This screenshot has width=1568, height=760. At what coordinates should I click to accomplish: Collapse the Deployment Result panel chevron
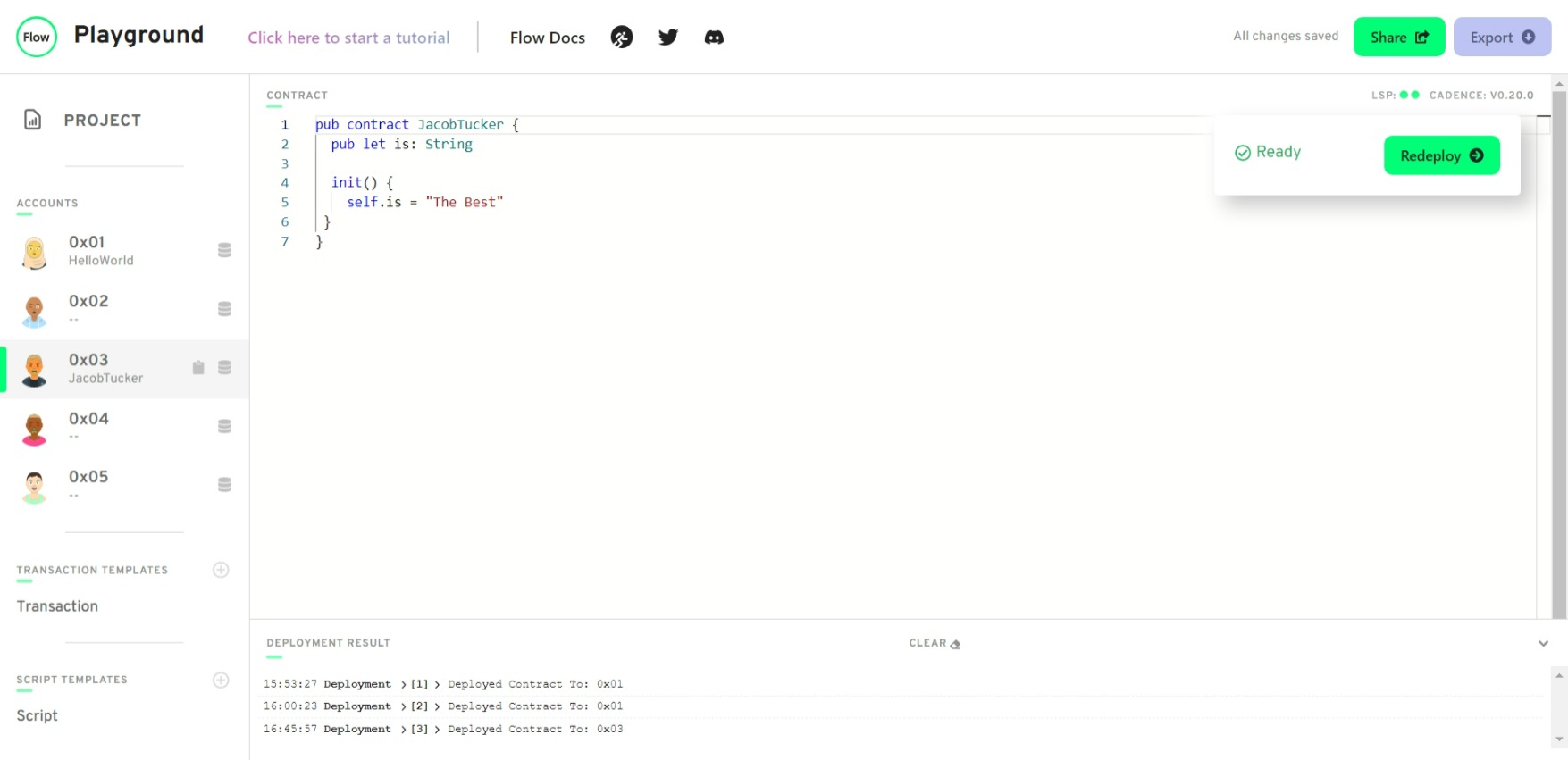(1543, 643)
